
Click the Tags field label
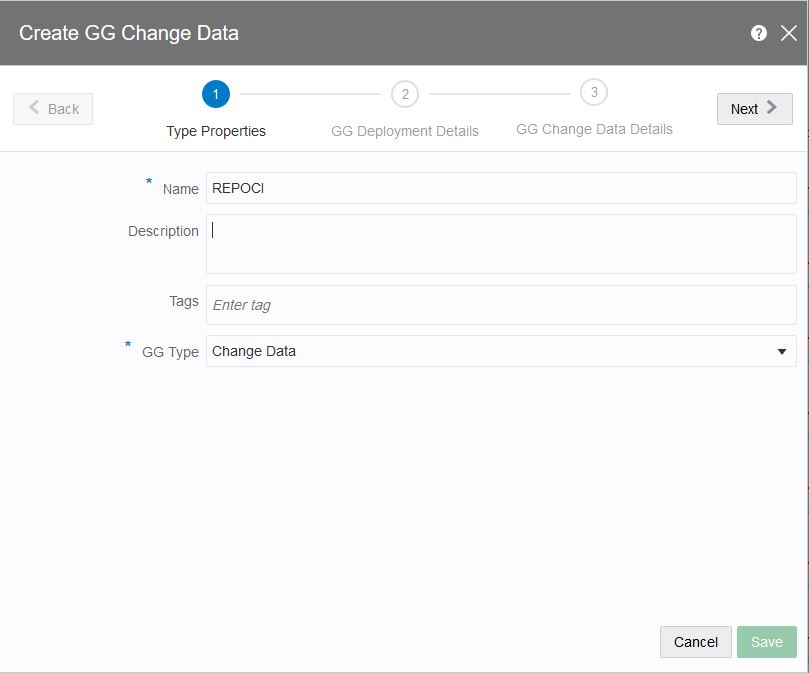click(x=184, y=301)
